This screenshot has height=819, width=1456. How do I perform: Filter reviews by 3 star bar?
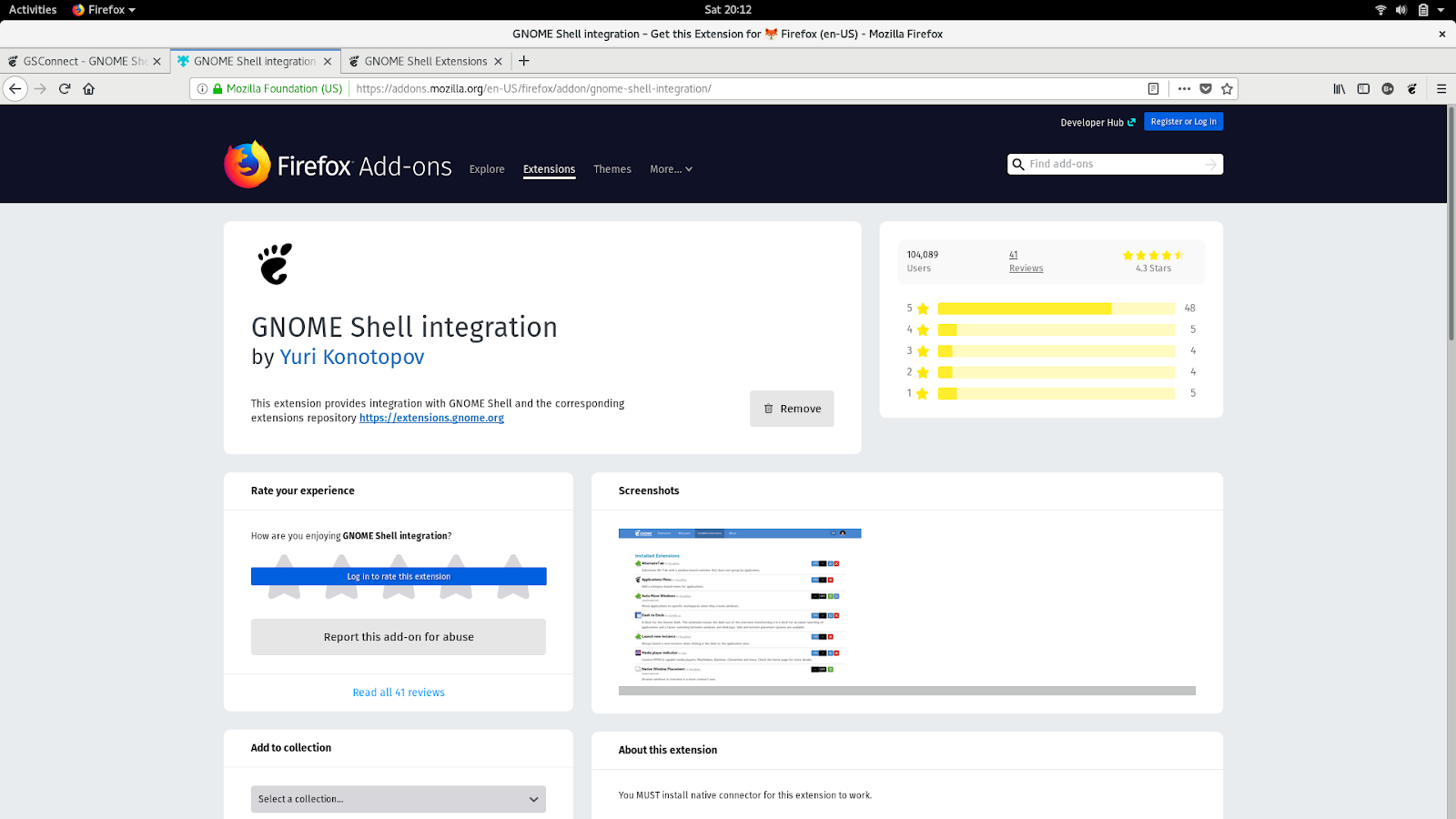click(1056, 351)
